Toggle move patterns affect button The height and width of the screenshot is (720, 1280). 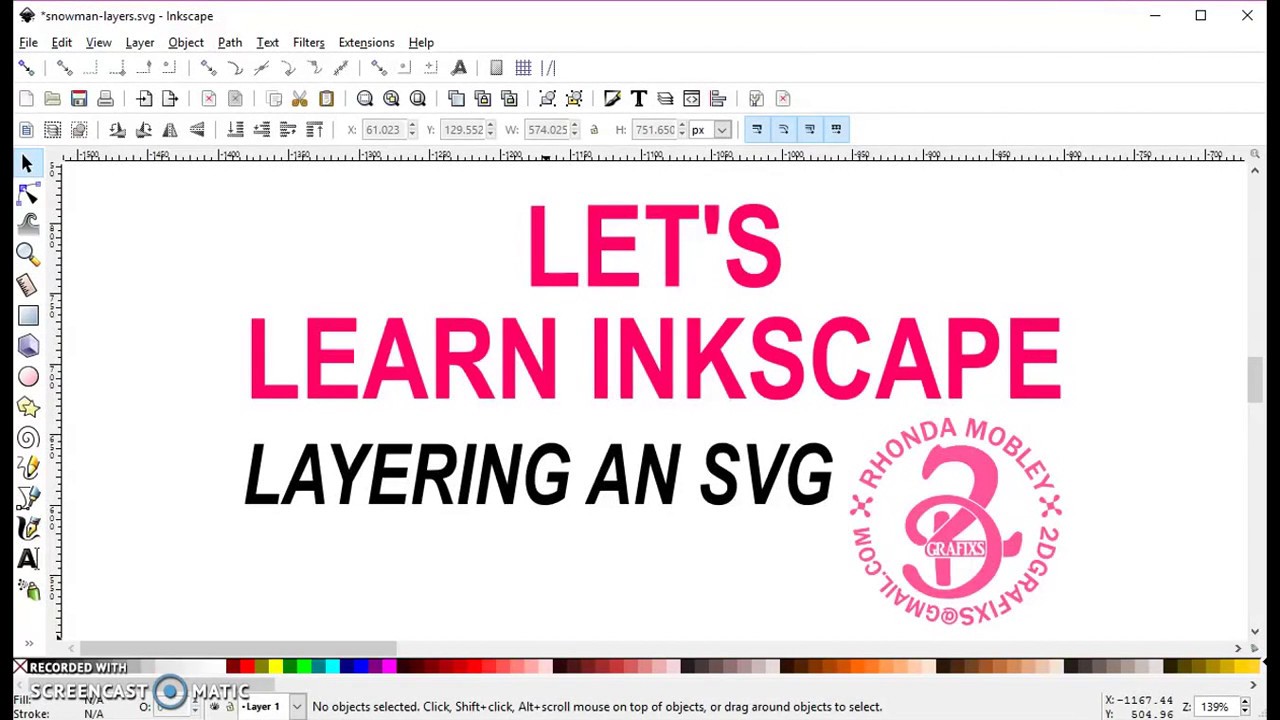point(836,129)
